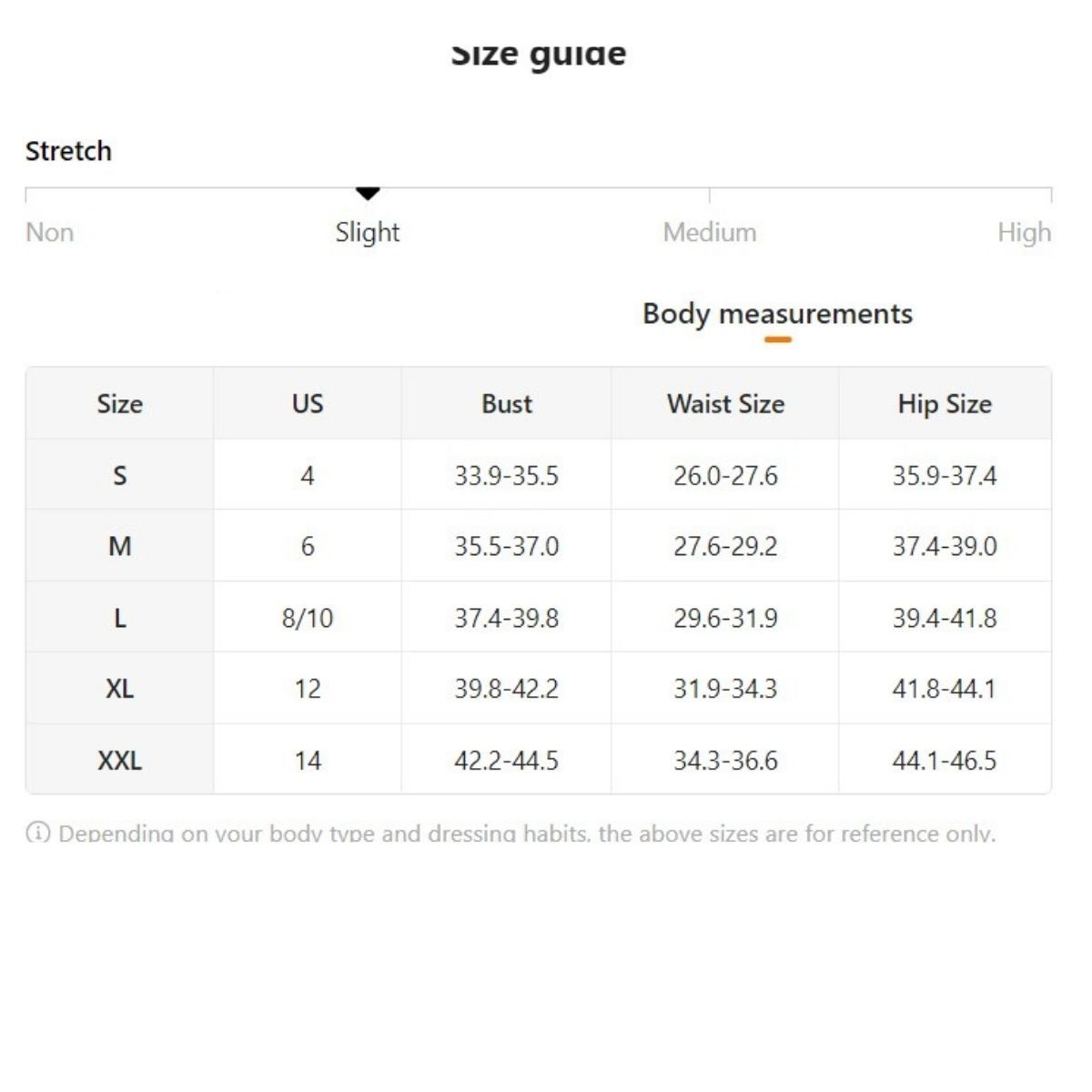Click the US column header

coord(308,404)
